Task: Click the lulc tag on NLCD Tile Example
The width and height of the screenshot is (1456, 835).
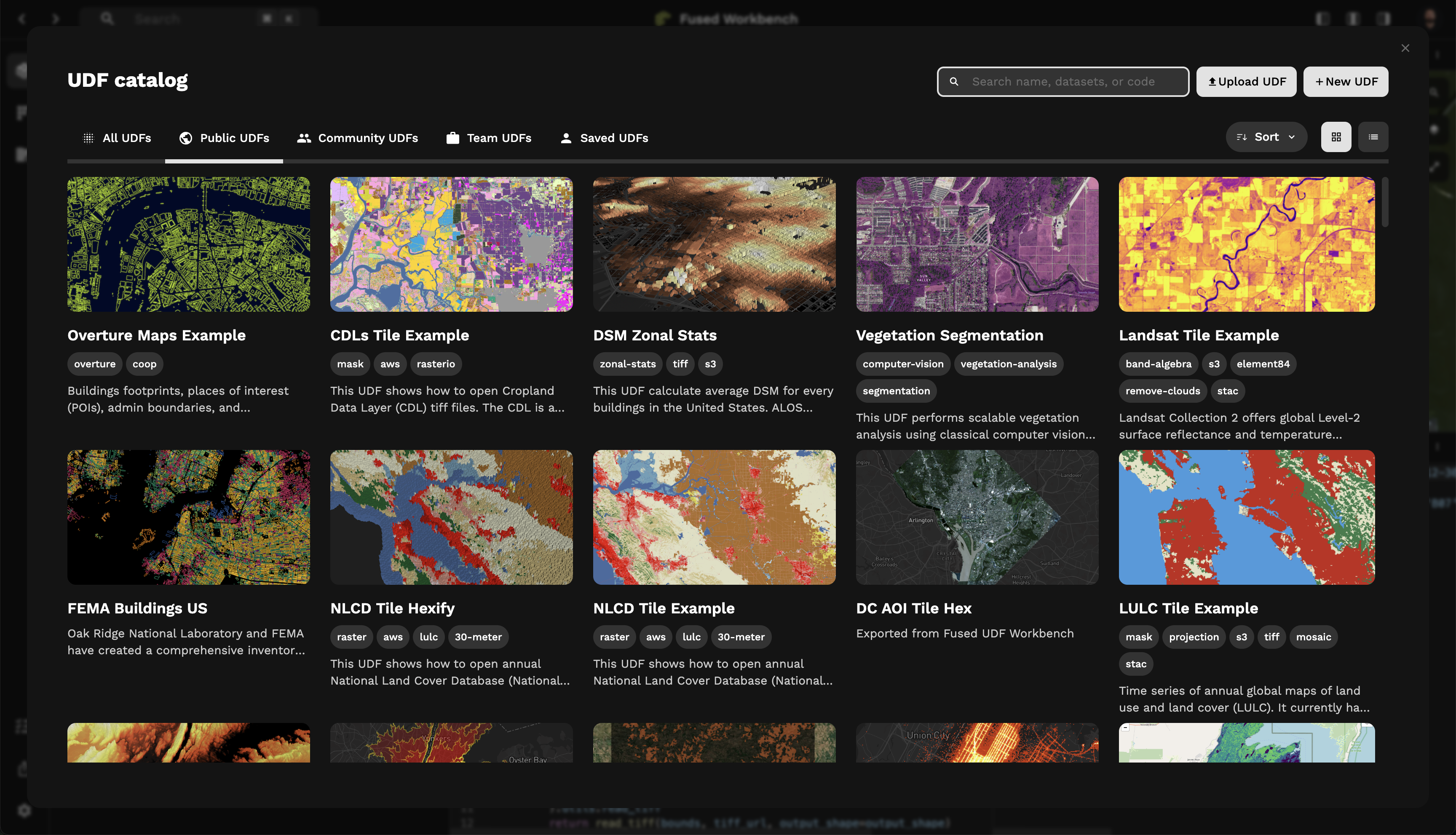Action: 691,637
